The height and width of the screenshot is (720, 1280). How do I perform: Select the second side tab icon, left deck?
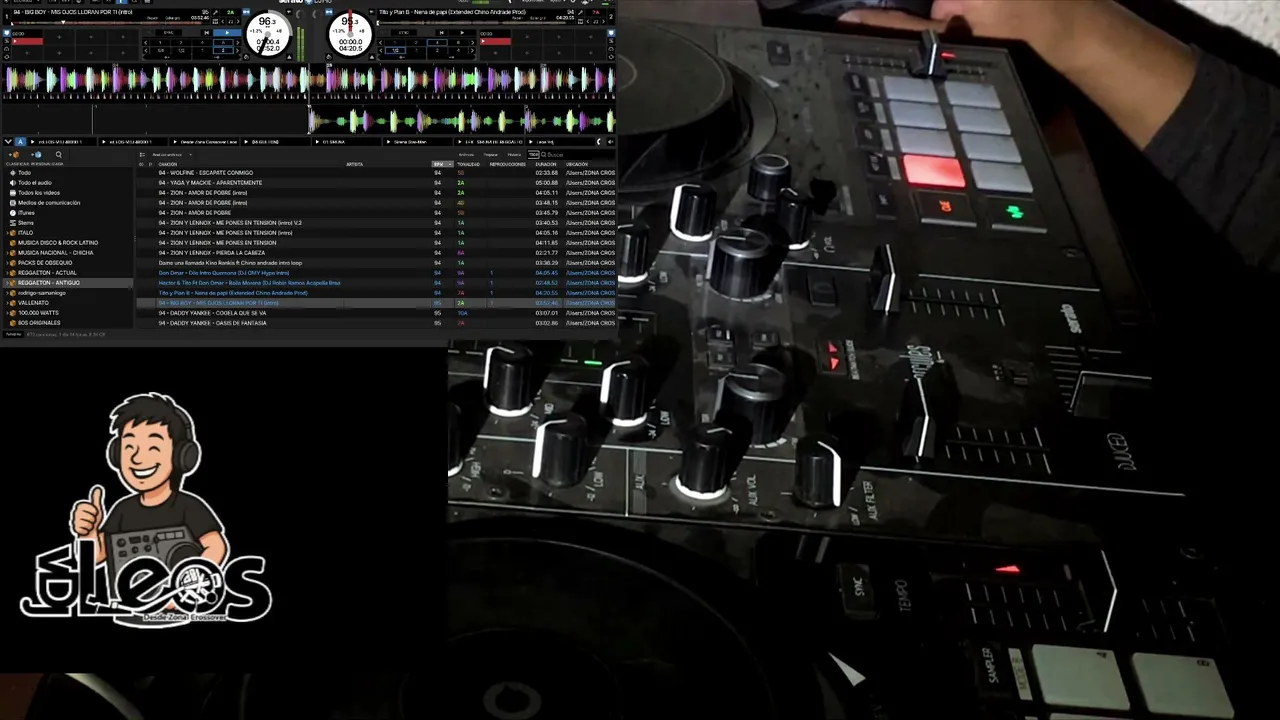[8, 41]
